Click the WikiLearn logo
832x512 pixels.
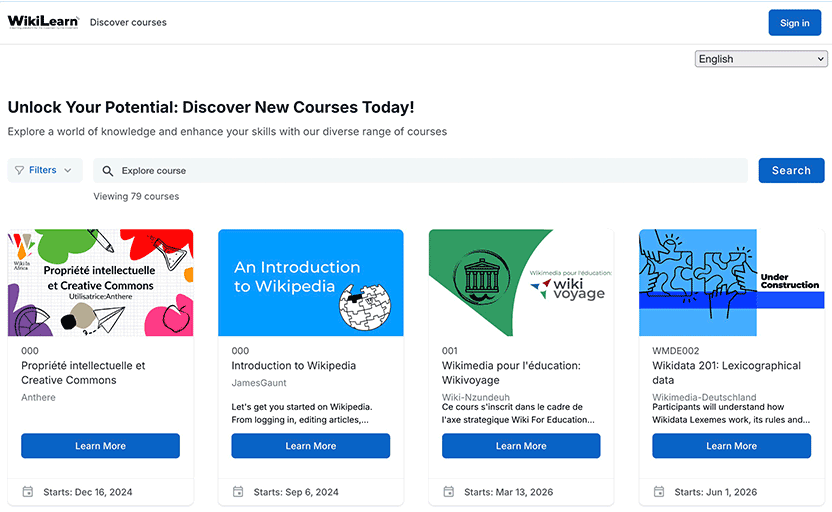point(43,22)
